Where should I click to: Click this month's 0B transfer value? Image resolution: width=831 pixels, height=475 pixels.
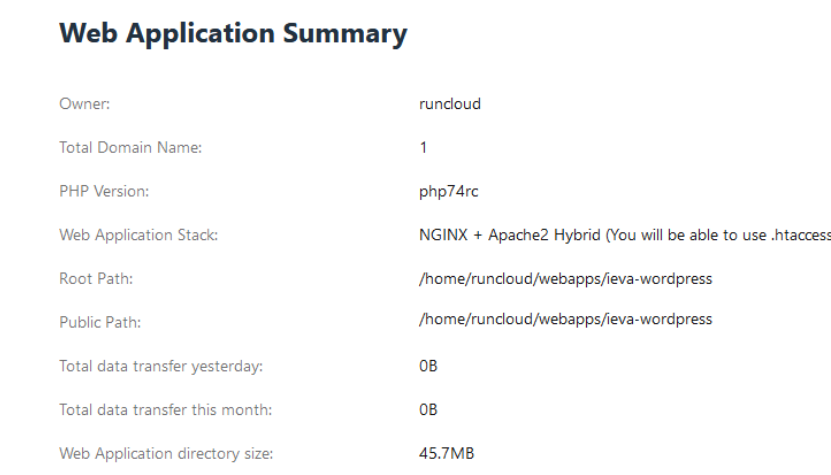point(428,410)
